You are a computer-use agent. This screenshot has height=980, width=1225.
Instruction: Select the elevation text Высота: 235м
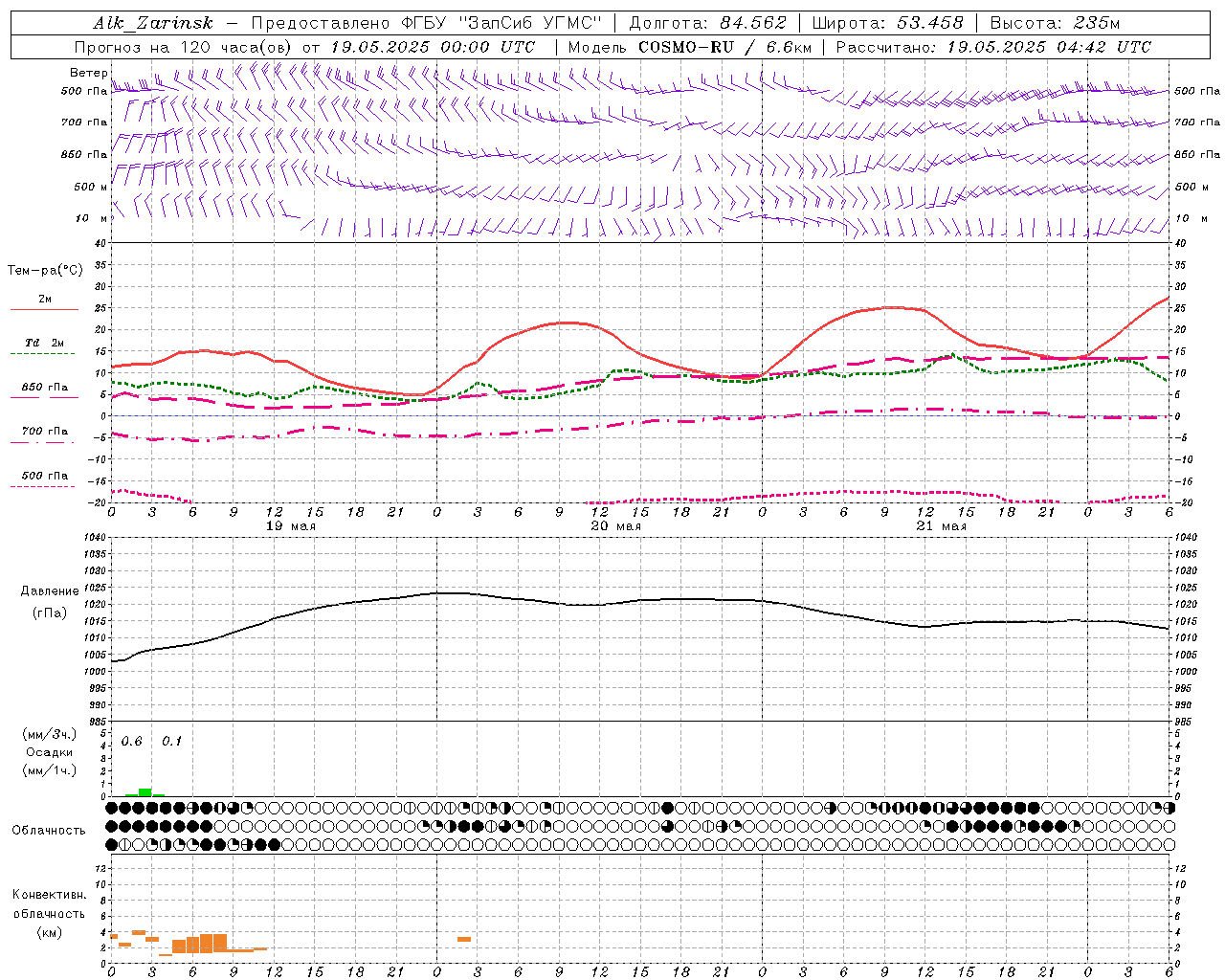tap(1055, 23)
